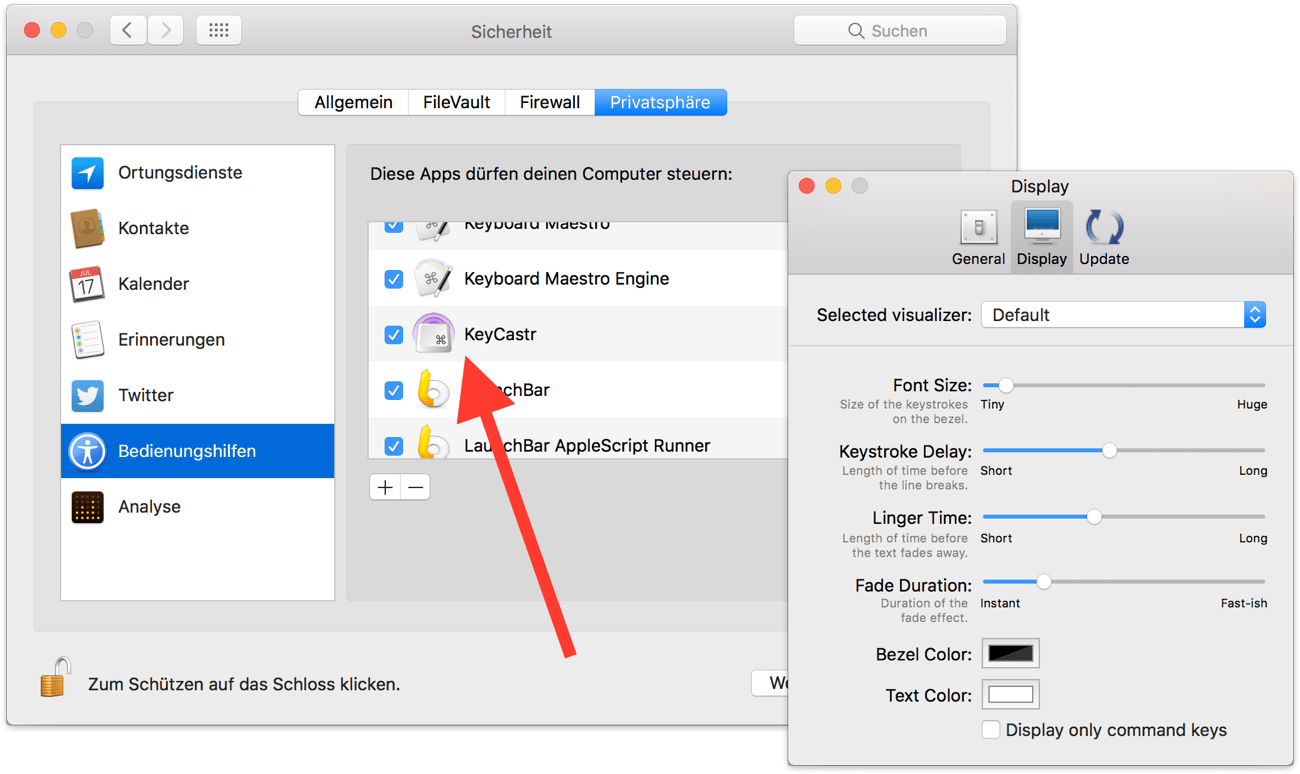Select Ortungsdienste location arrow icon

pyautogui.click(x=87, y=173)
